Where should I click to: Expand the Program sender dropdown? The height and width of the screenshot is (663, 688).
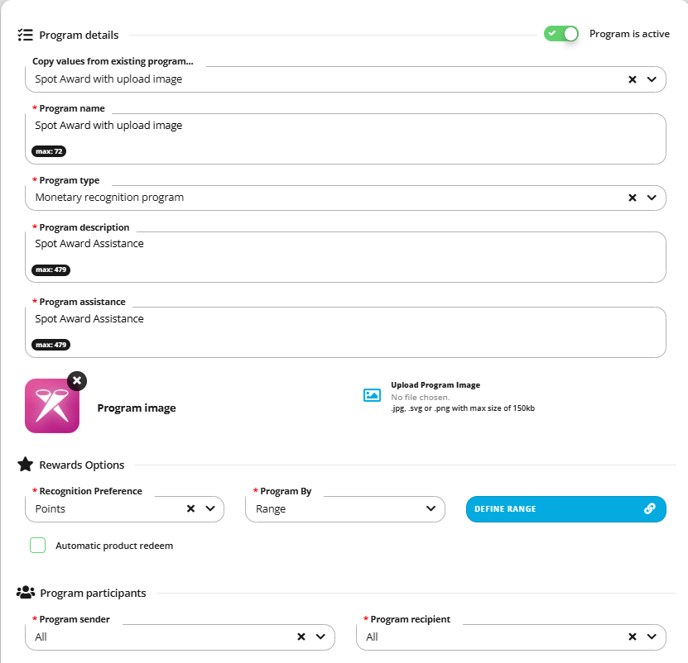[321, 637]
